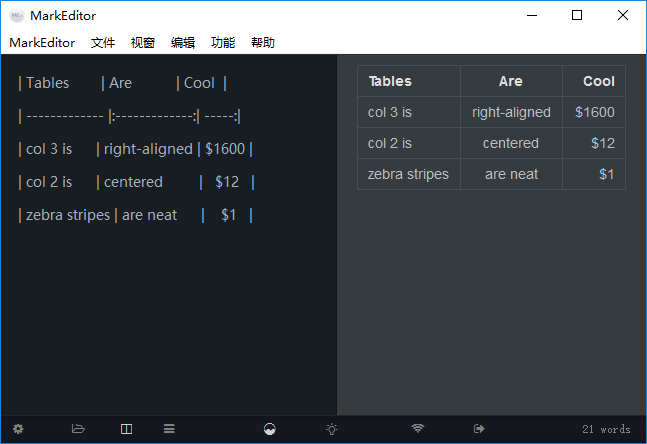Click the $1600 cell in preview
The image size is (647, 444).
pyautogui.click(x=594, y=112)
